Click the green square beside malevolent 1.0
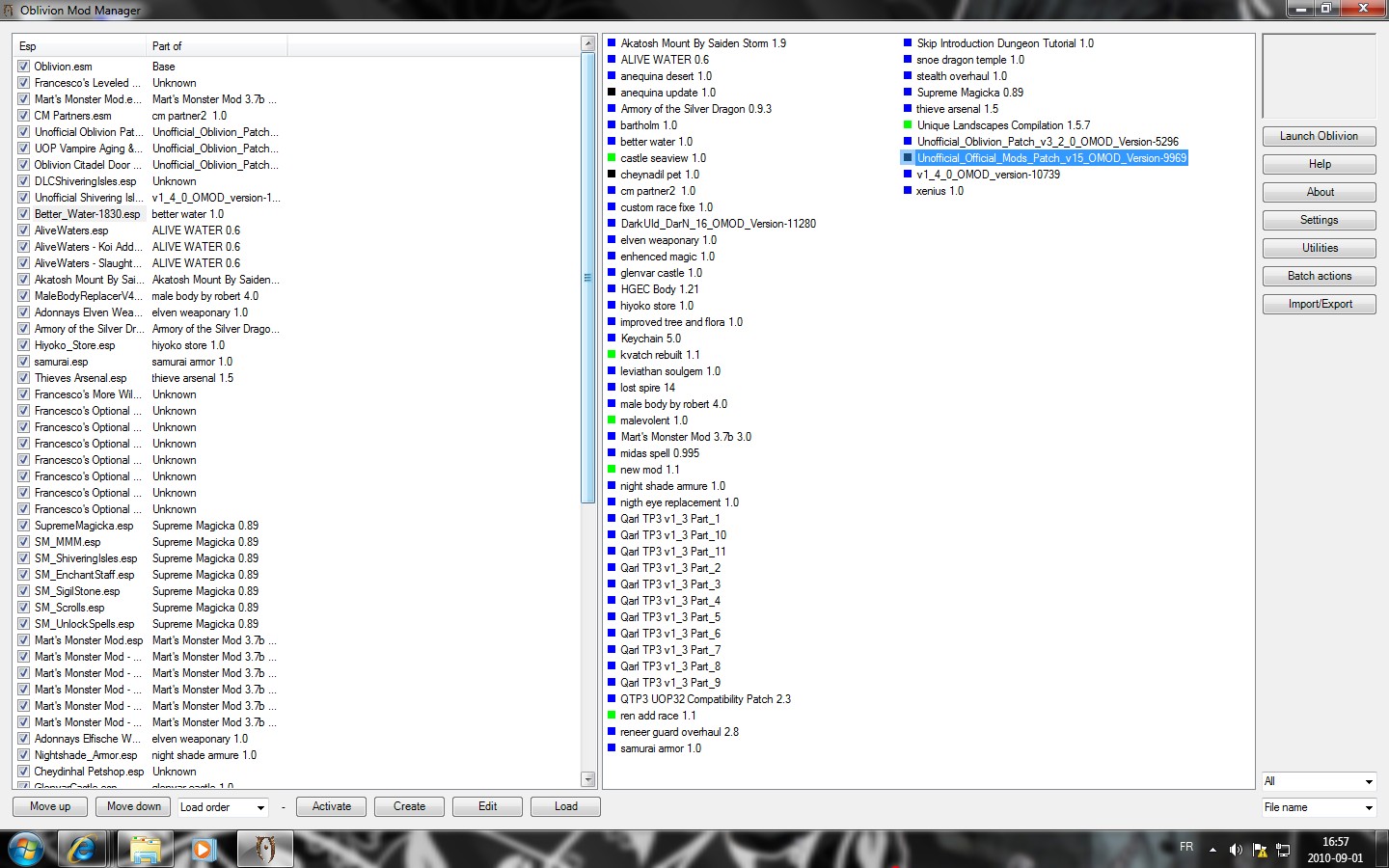1389x868 pixels. [612, 420]
